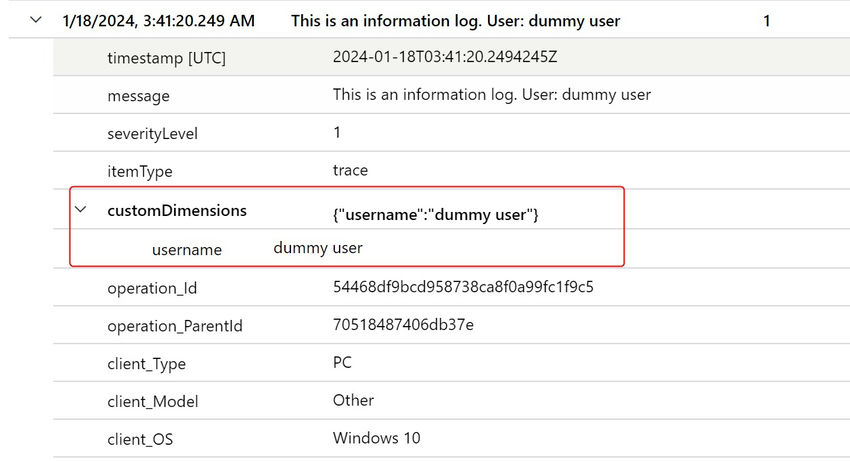Select the client_OS value Windows 10

[377, 438]
